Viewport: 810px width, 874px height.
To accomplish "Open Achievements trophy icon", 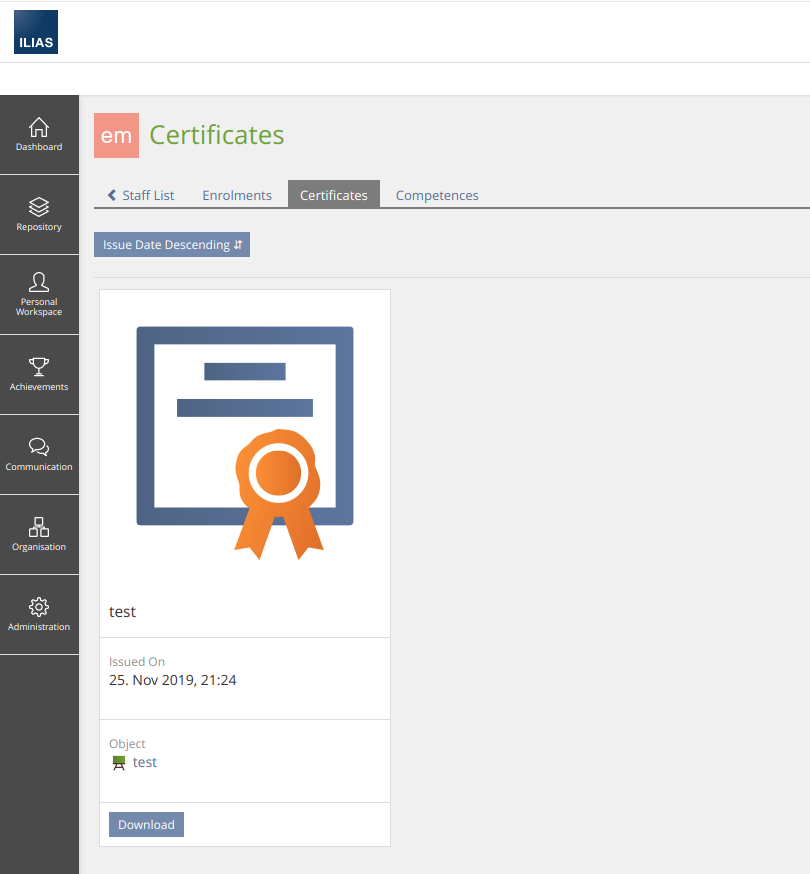I will pos(39,375).
